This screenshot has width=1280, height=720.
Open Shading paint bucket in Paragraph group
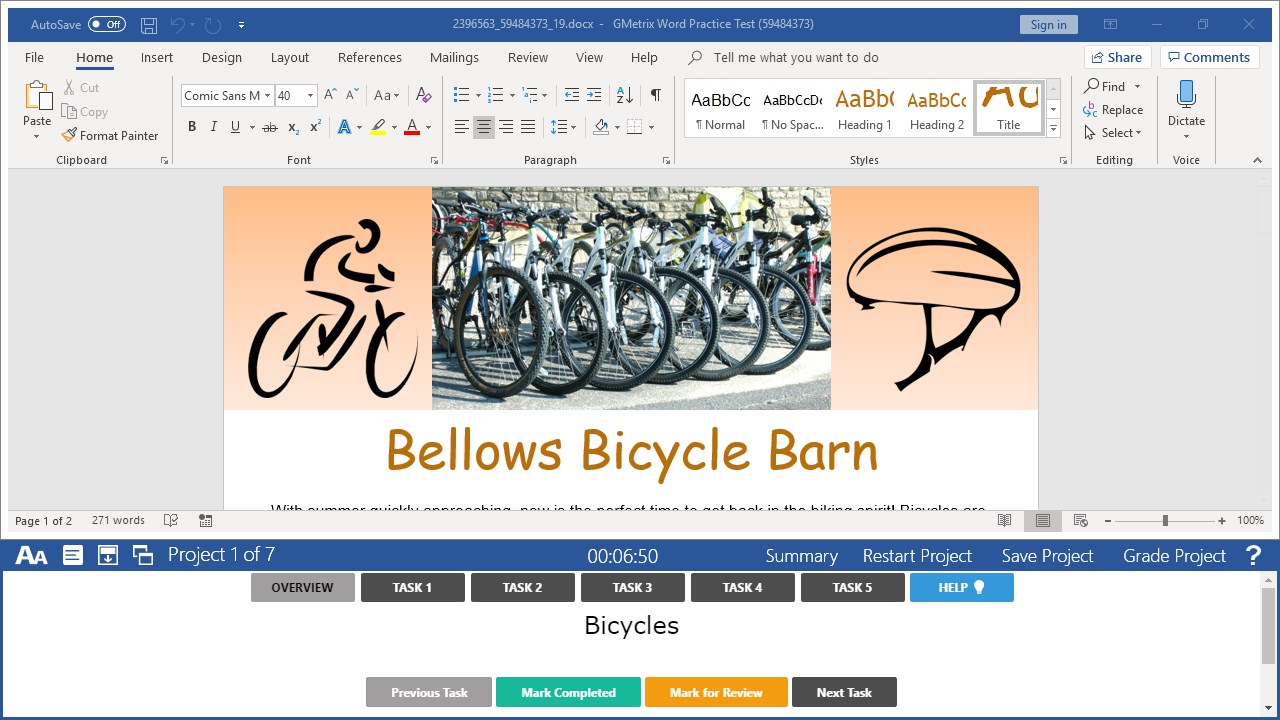600,127
